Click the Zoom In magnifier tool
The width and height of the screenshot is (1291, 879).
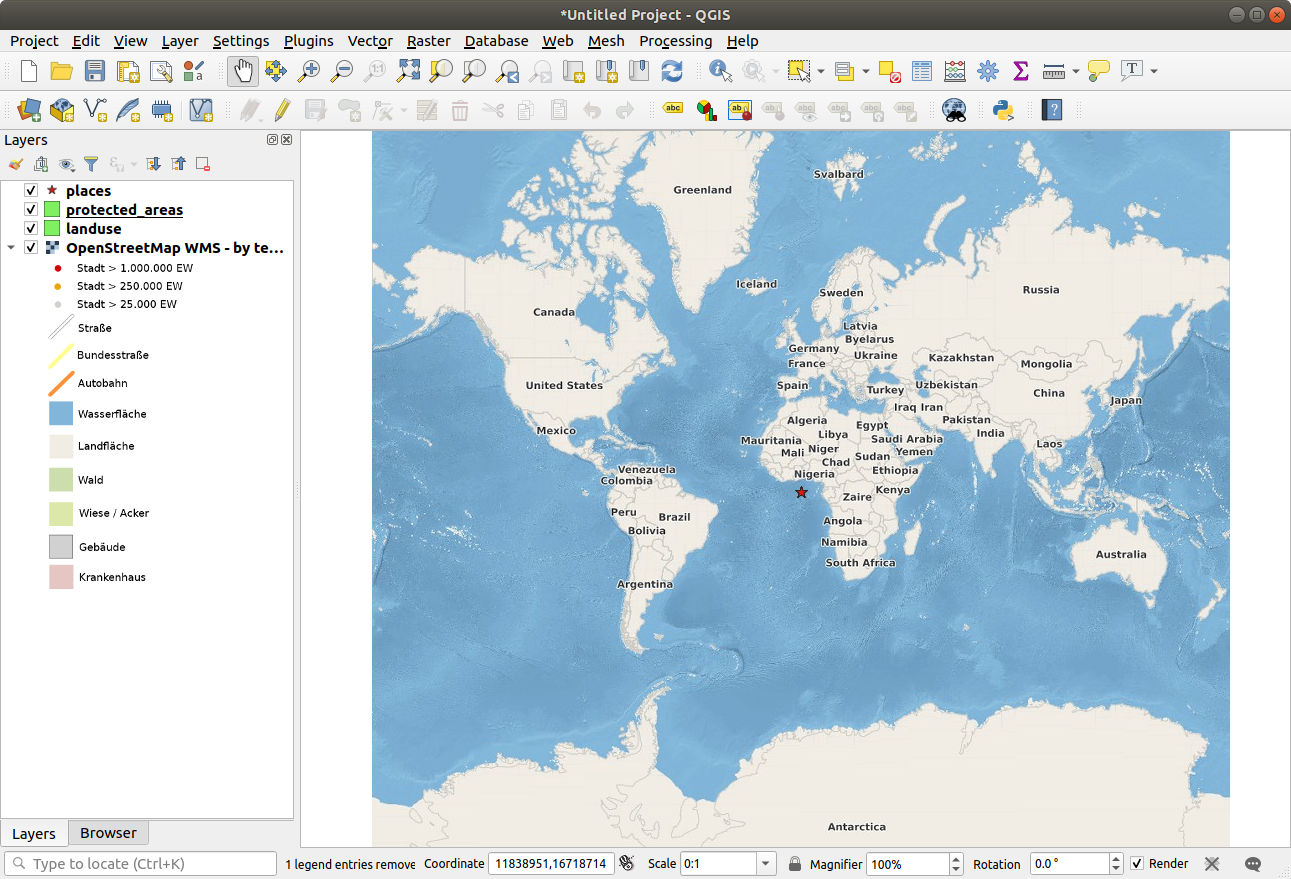(309, 71)
